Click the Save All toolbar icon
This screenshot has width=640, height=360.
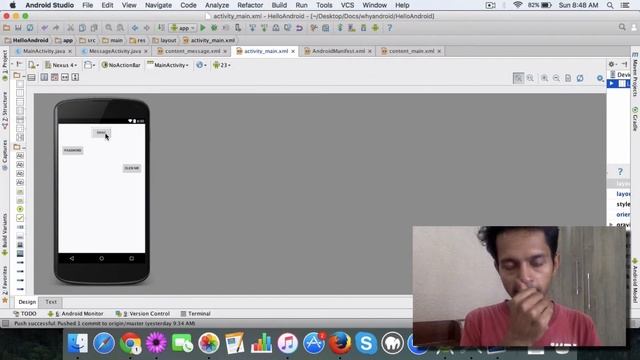pyautogui.click(x=18, y=28)
